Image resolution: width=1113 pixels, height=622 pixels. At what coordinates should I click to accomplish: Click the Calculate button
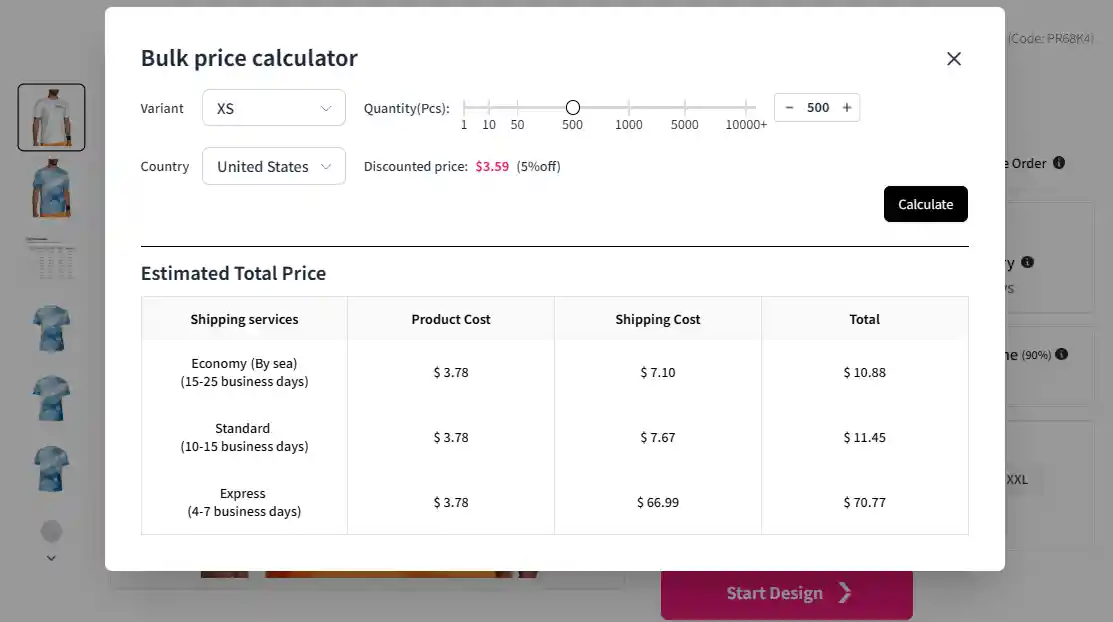925,204
